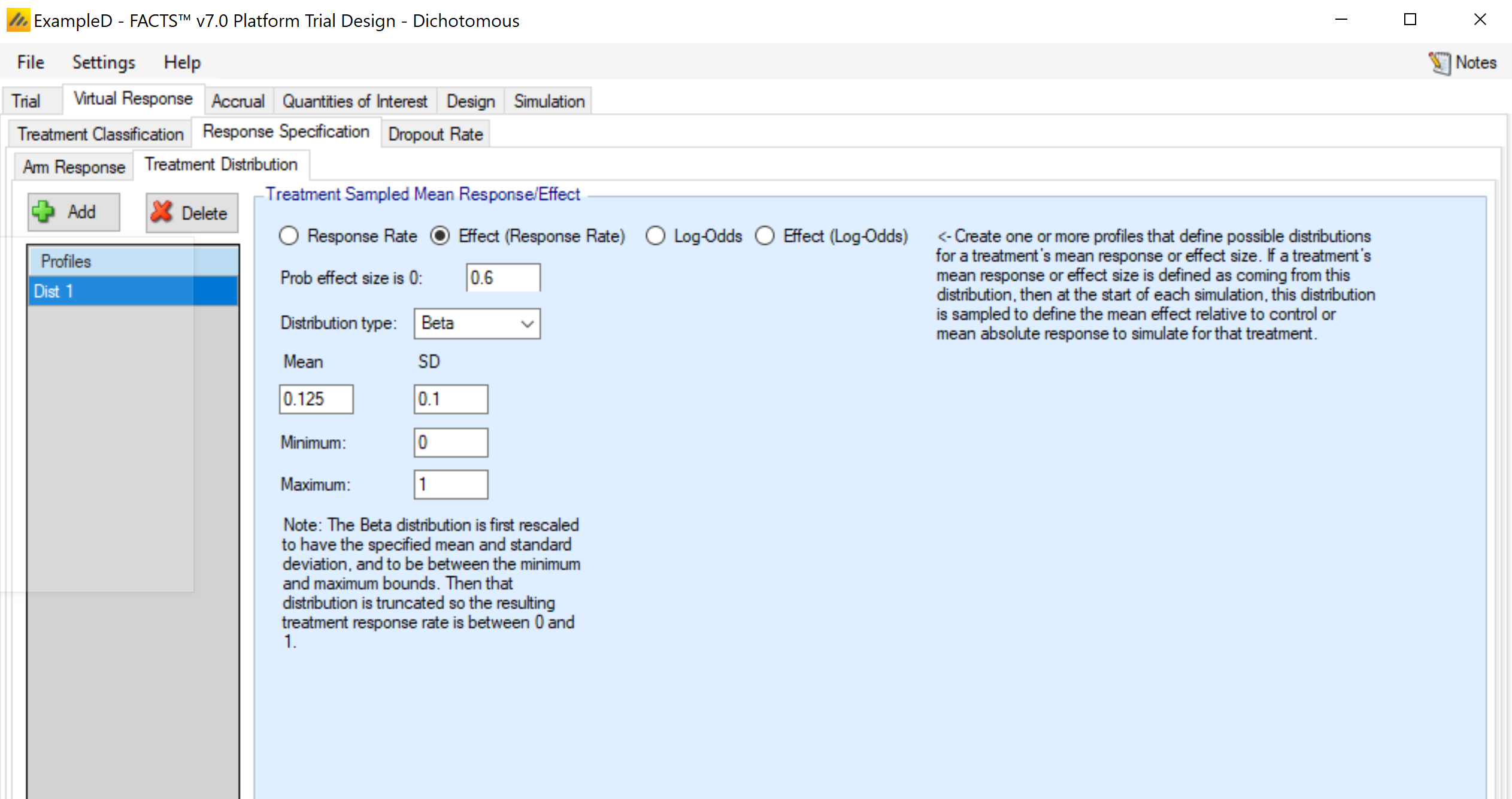Click the red X Delete icon
Image resolution: width=1512 pixels, height=799 pixels.
pyautogui.click(x=161, y=212)
